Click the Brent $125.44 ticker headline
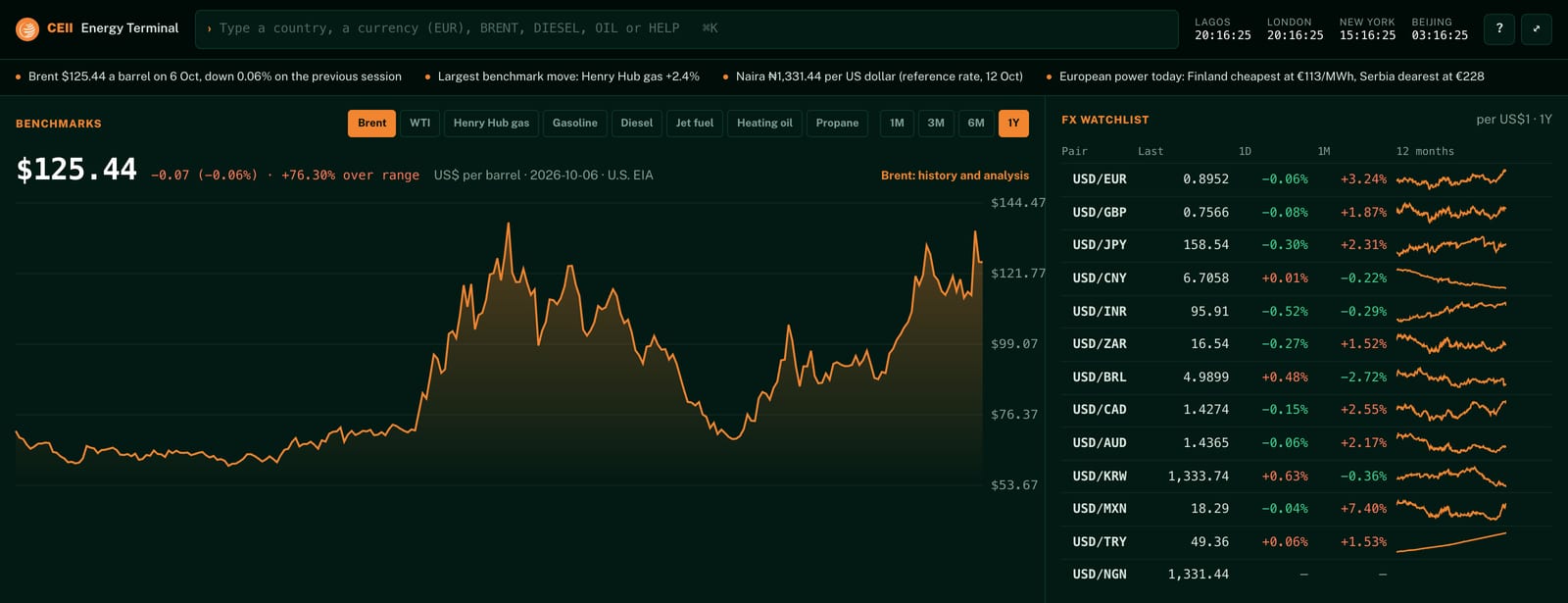This screenshot has height=603, width=1568. (x=215, y=76)
